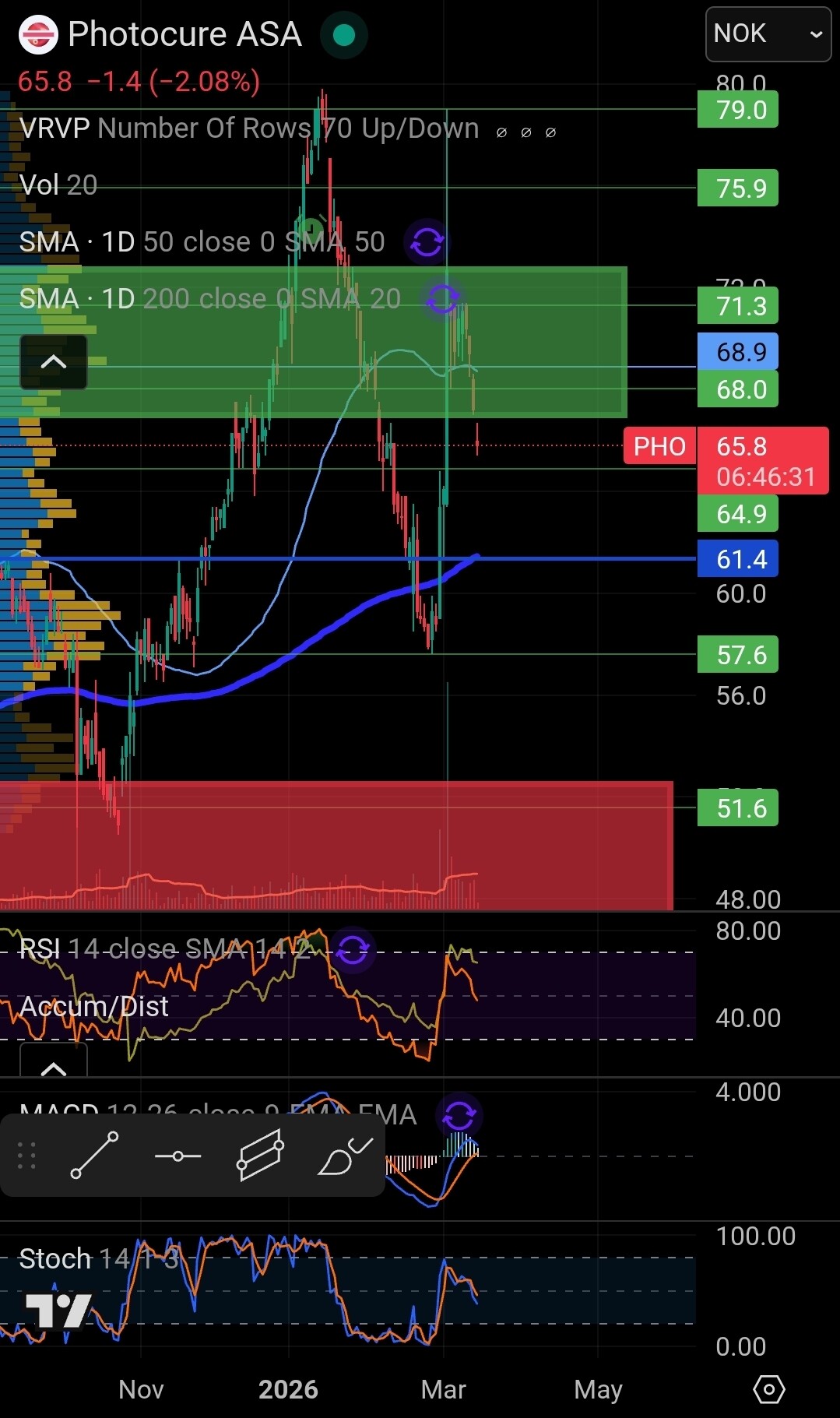This screenshot has width=840, height=1418.
Task: Select the VRVP indicator legend entry
Action: pyautogui.click(x=248, y=128)
